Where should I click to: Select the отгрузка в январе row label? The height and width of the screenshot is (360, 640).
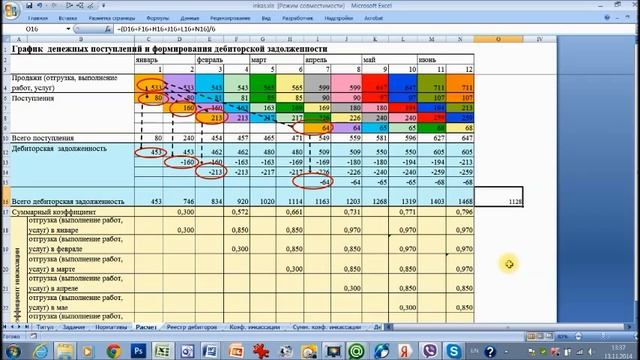(x=81, y=226)
